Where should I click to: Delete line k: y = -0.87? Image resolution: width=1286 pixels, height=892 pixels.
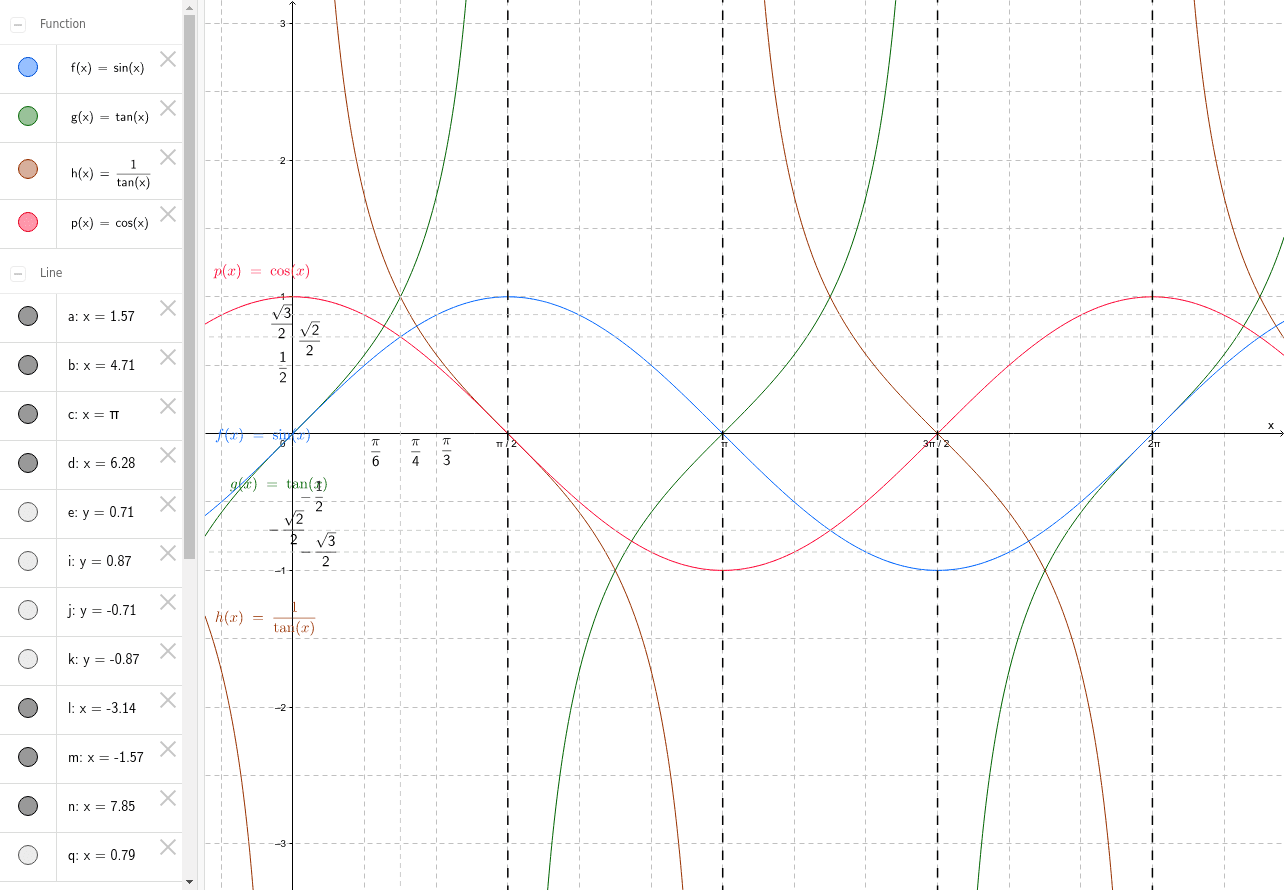pyautogui.click(x=168, y=651)
